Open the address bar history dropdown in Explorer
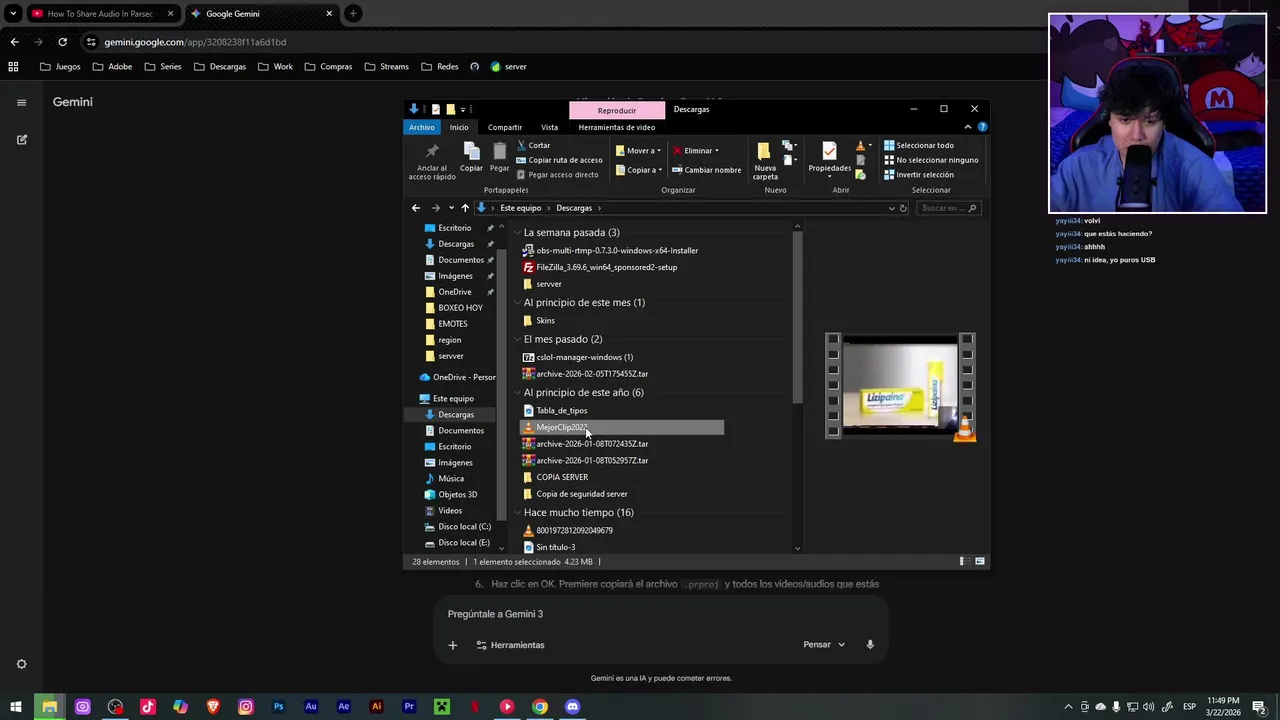The height and width of the screenshot is (720, 1280). pos(891,208)
